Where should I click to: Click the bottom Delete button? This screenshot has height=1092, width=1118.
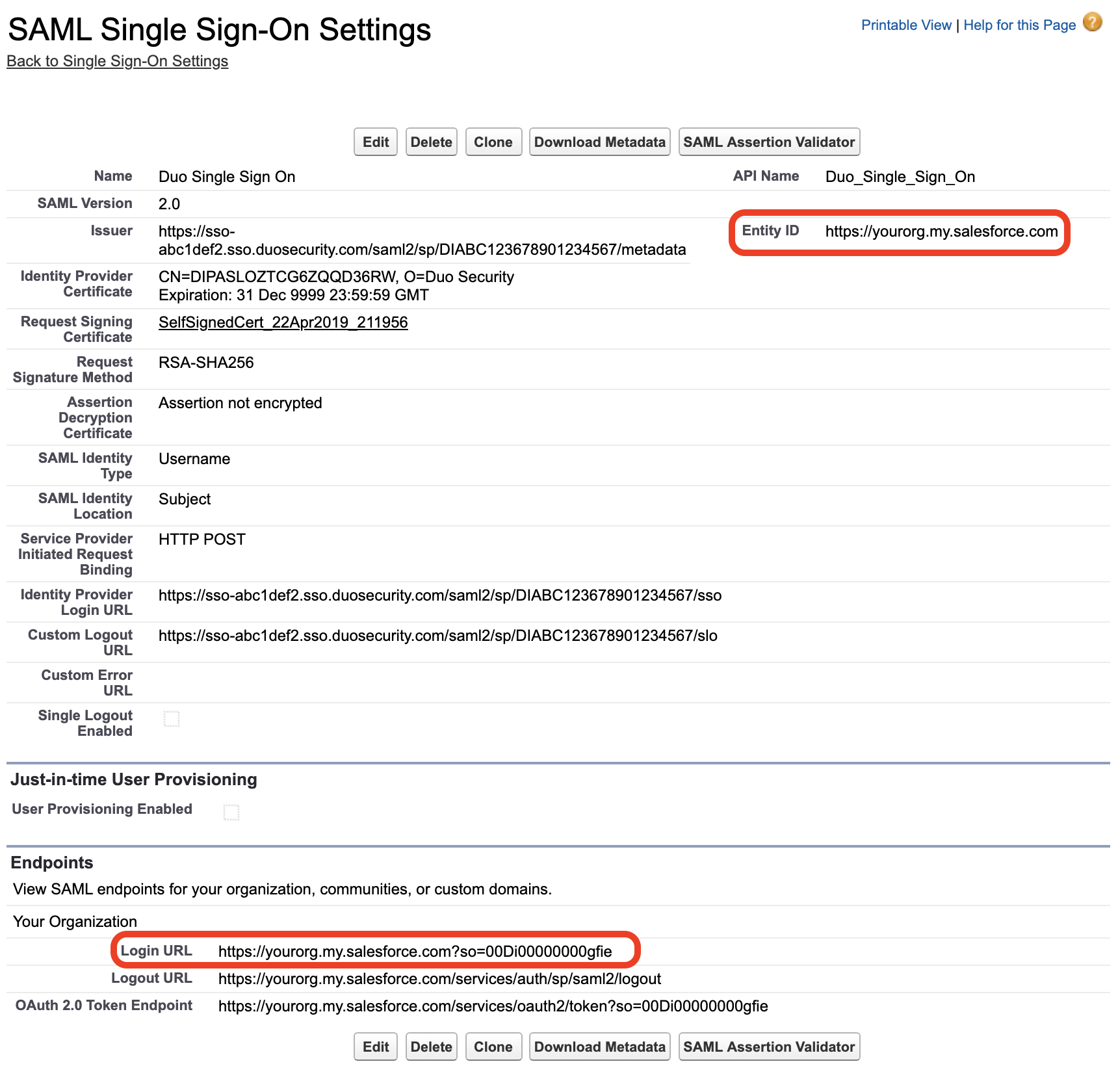pos(431,1046)
